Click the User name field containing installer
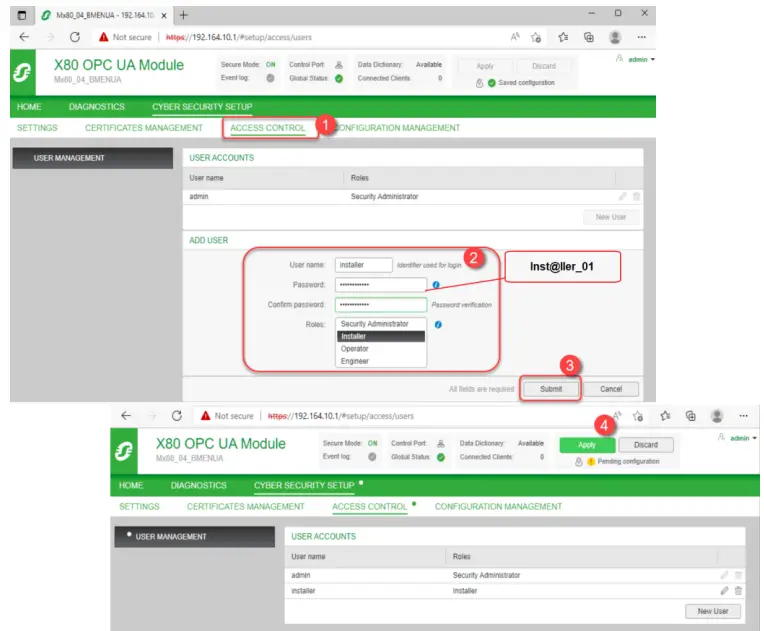 363,265
